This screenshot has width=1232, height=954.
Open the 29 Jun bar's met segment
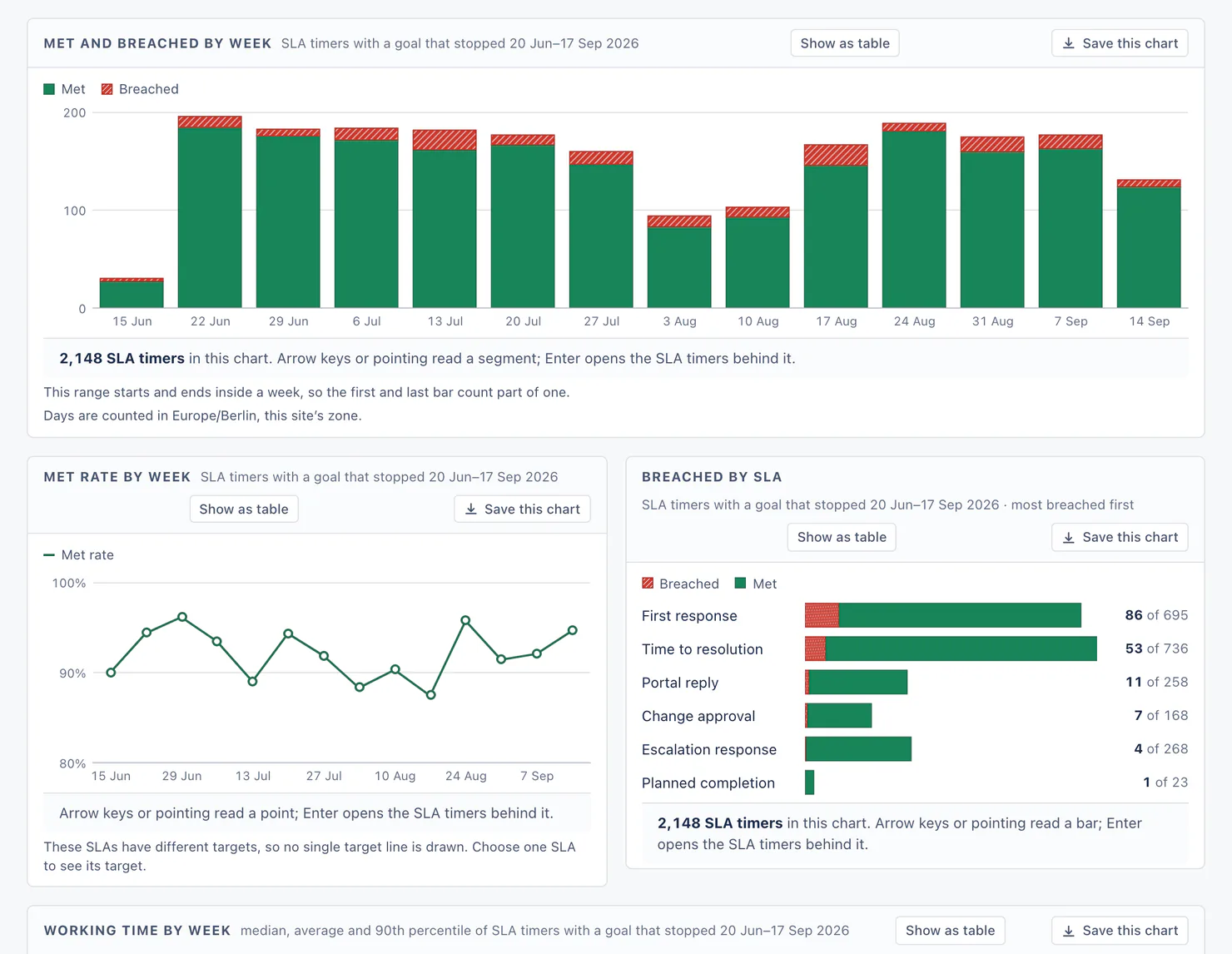point(288,221)
